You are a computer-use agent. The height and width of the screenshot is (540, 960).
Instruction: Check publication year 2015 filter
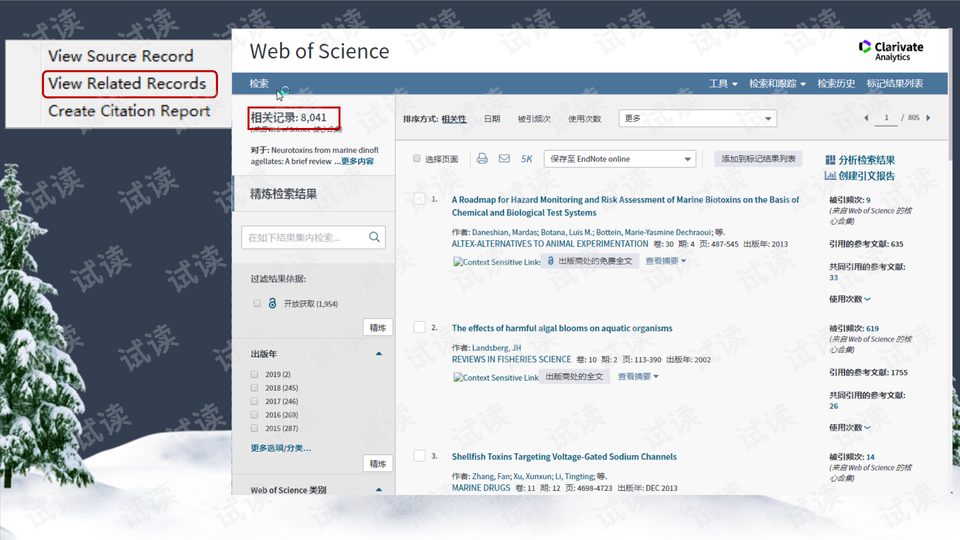(x=254, y=428)
